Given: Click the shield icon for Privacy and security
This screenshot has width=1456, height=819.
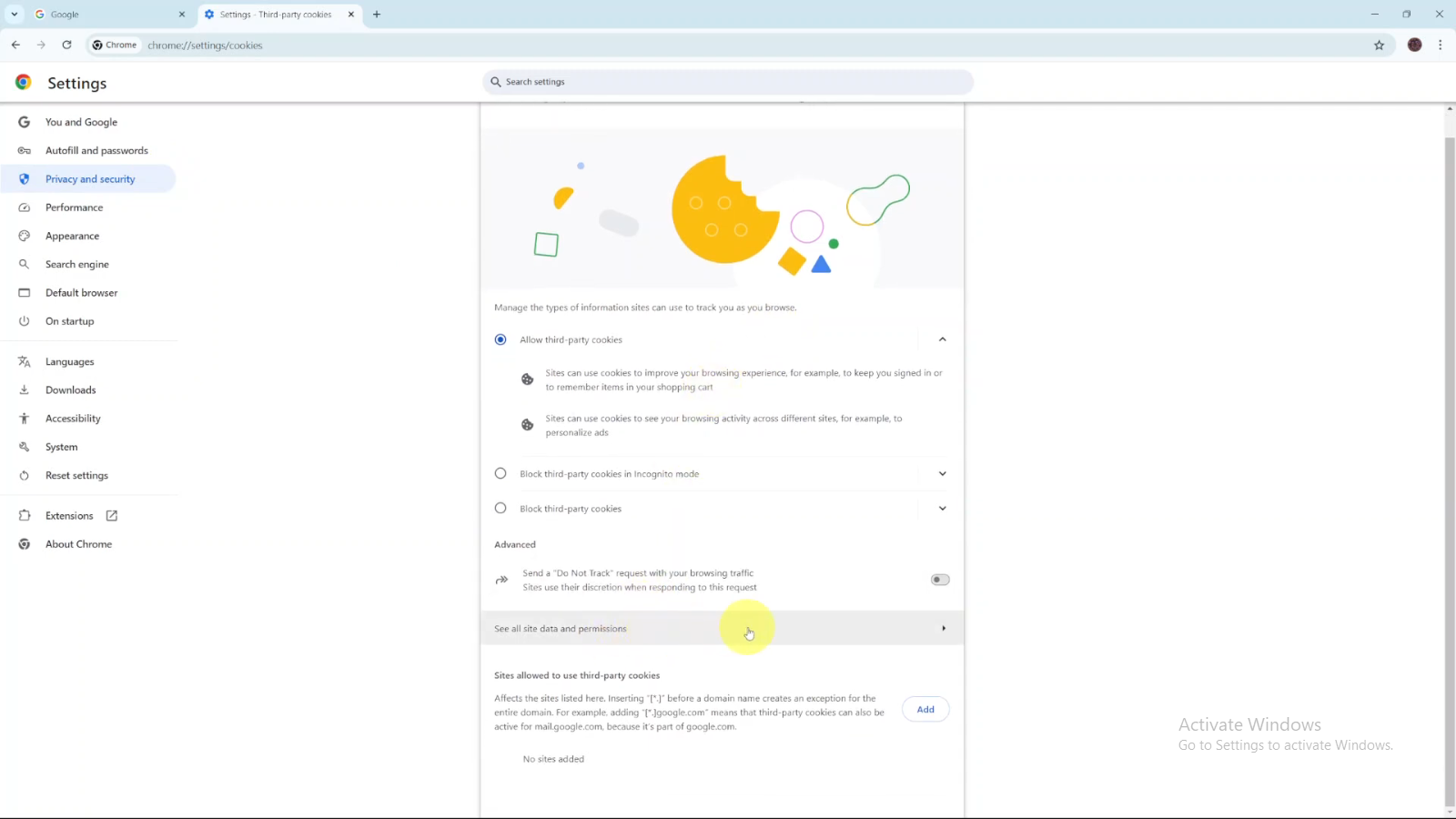Looking at the screenshot, I should [x=25, y=179].
